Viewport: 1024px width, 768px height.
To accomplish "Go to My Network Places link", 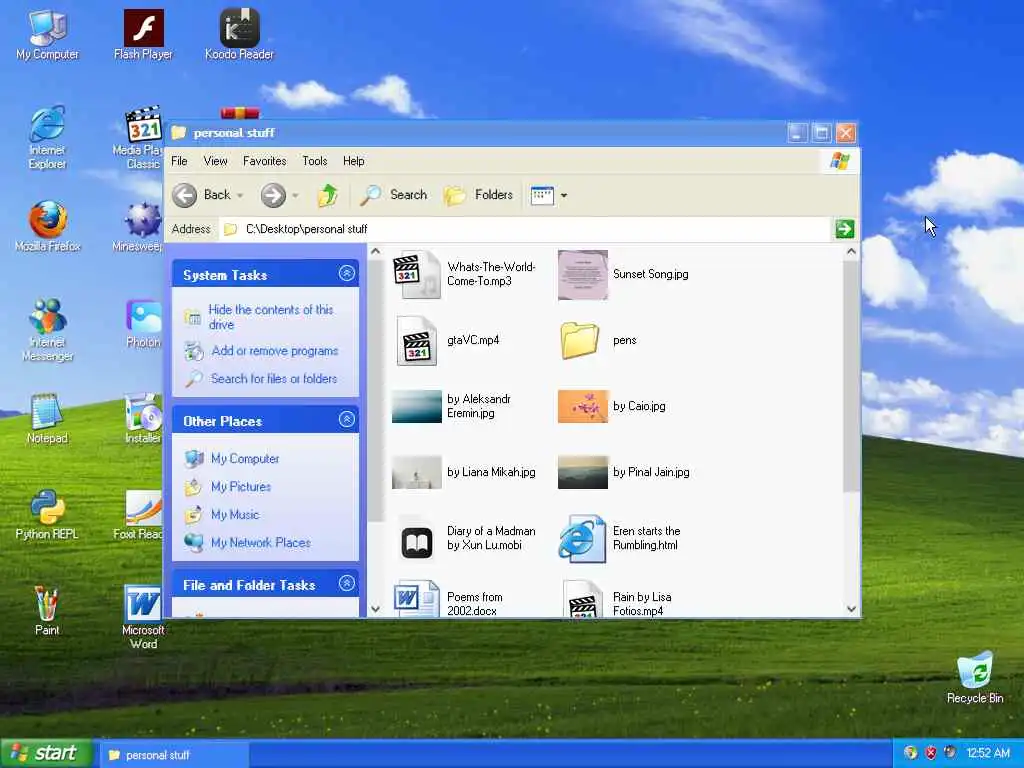I will point(261,543).
